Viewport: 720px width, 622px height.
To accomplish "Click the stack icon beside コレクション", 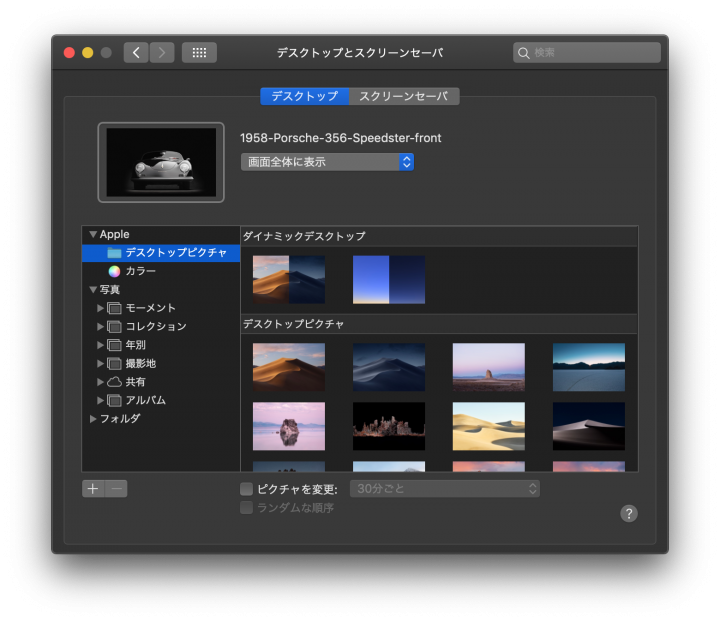I will point(114,326).
